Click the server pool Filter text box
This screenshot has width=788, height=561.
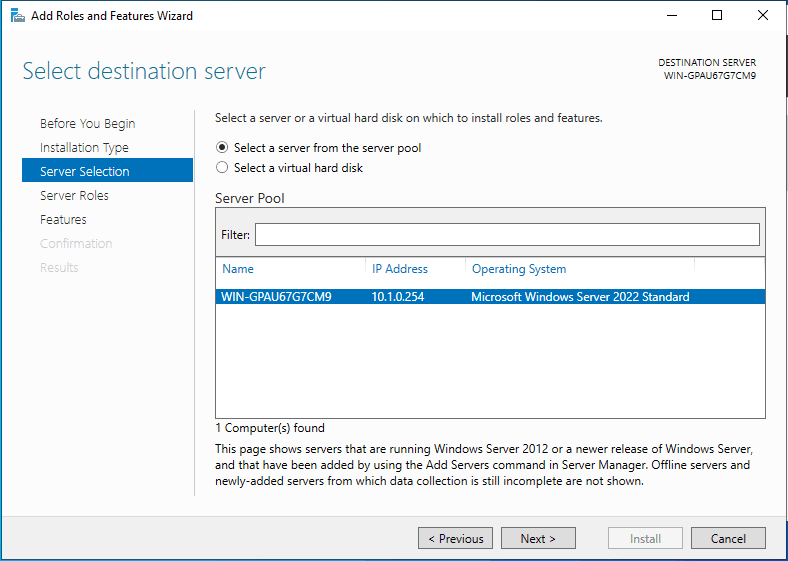click(x=506, y=235)
